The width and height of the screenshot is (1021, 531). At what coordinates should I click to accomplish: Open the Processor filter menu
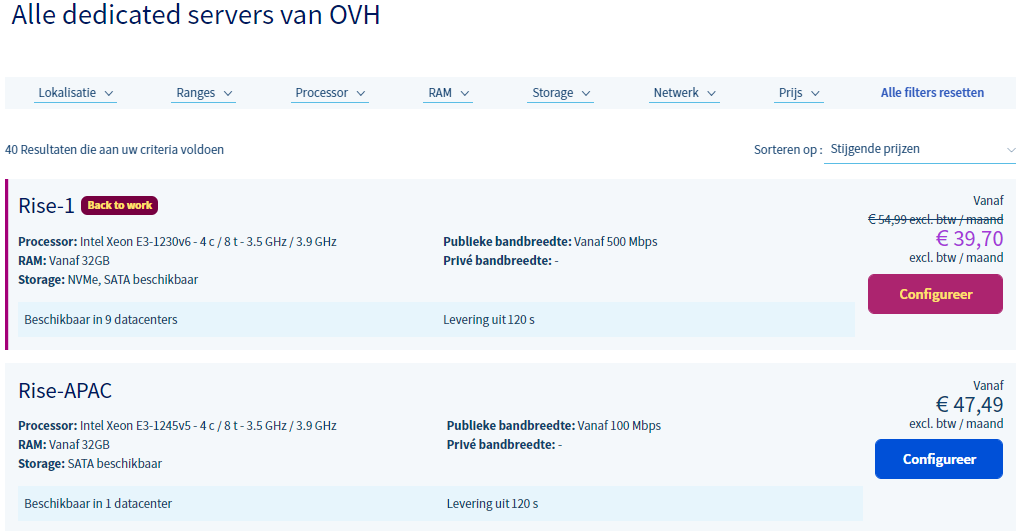click(330, 93)
